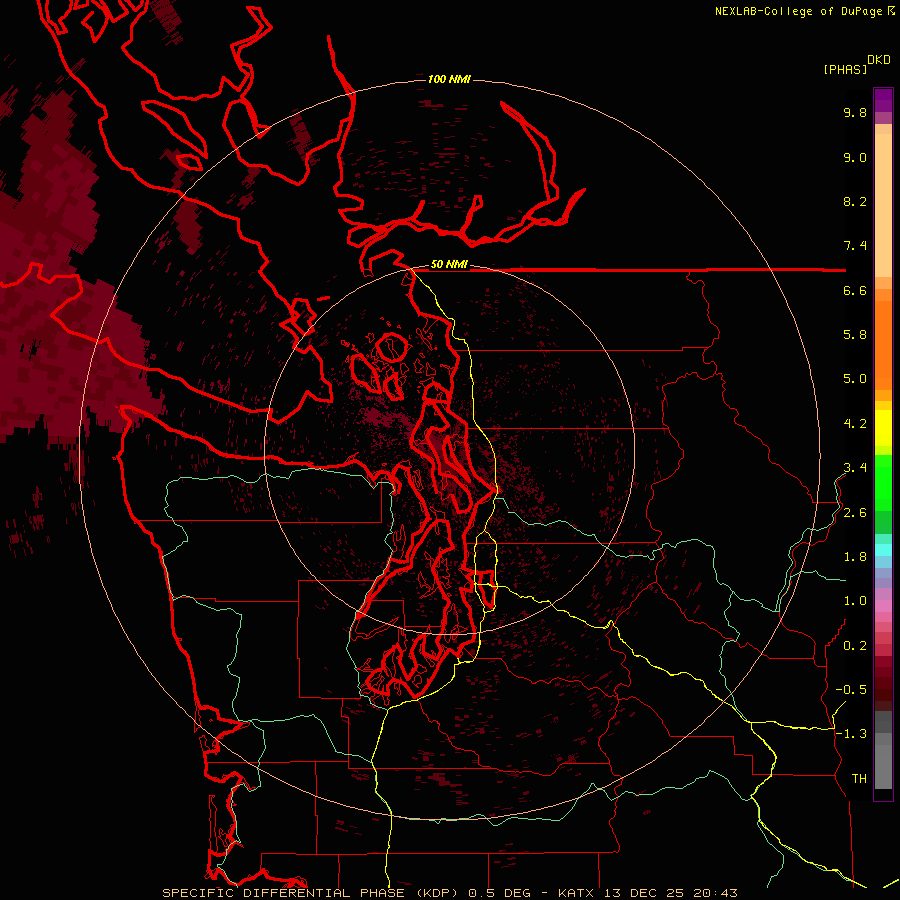
Task: Click the 7.4 value on color scale
Action: [855, 246]
